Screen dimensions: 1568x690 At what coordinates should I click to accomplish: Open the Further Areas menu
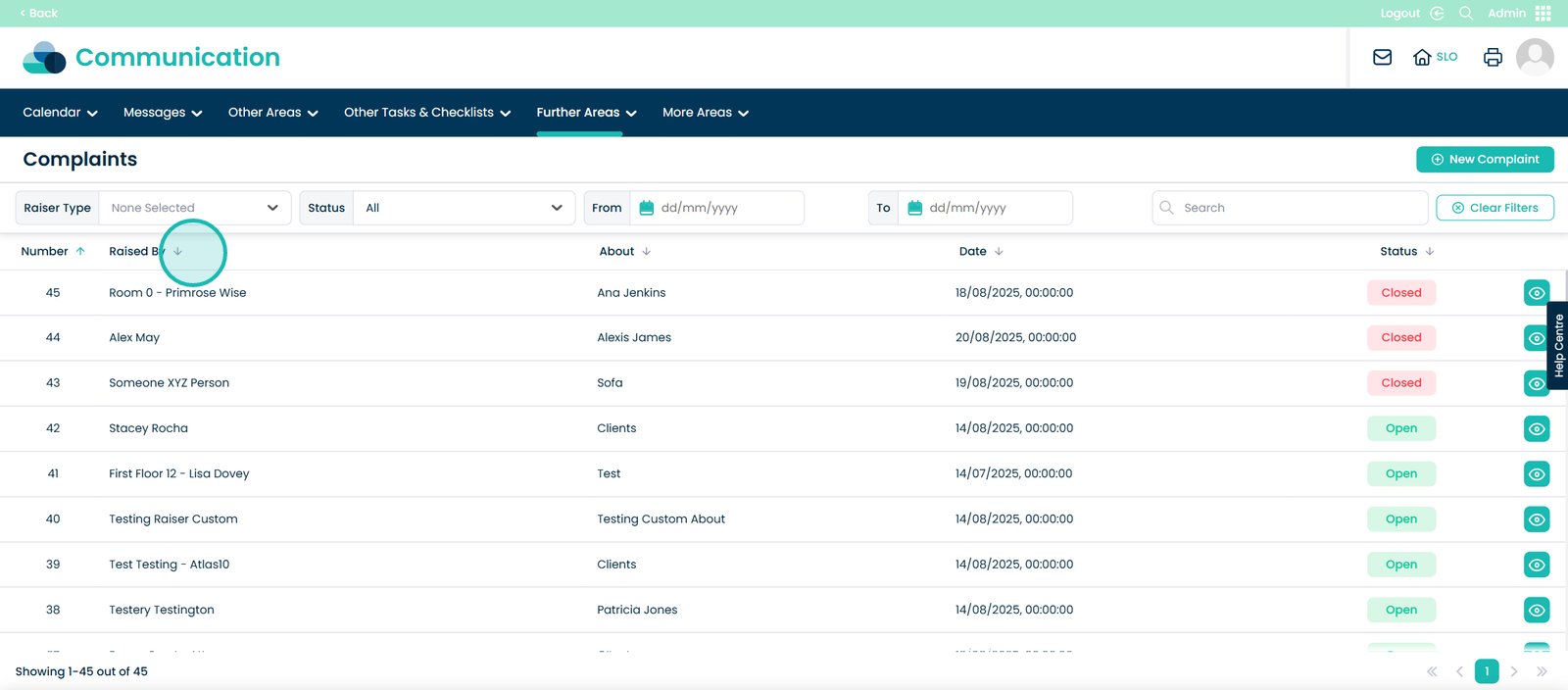[586, 113]
